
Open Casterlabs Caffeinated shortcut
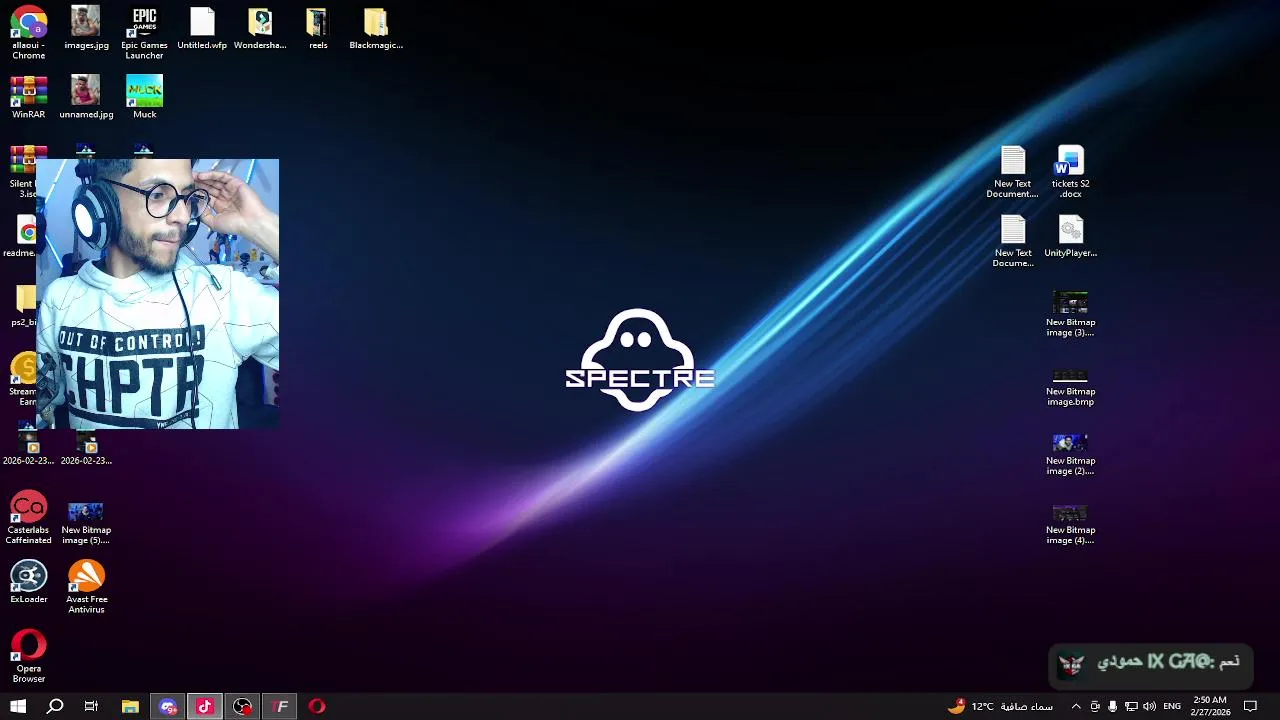click(28, 518)
